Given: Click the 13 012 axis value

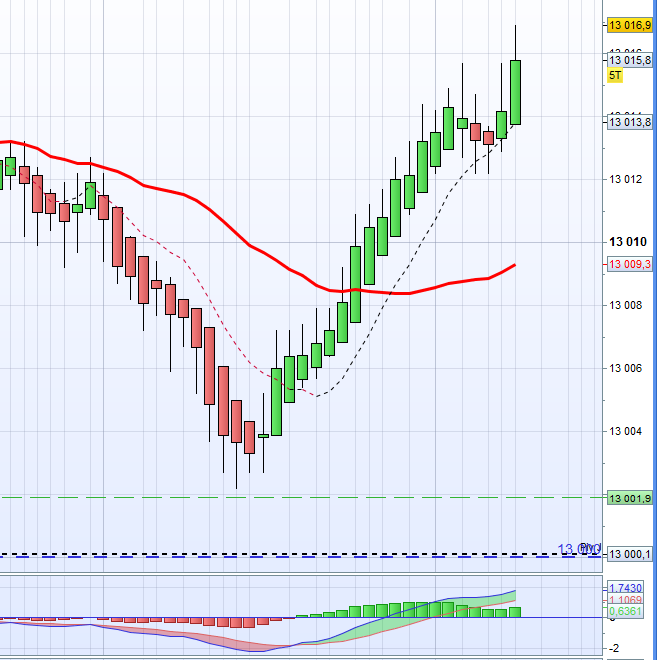Looking at the screenshot, I should [625, 179].
